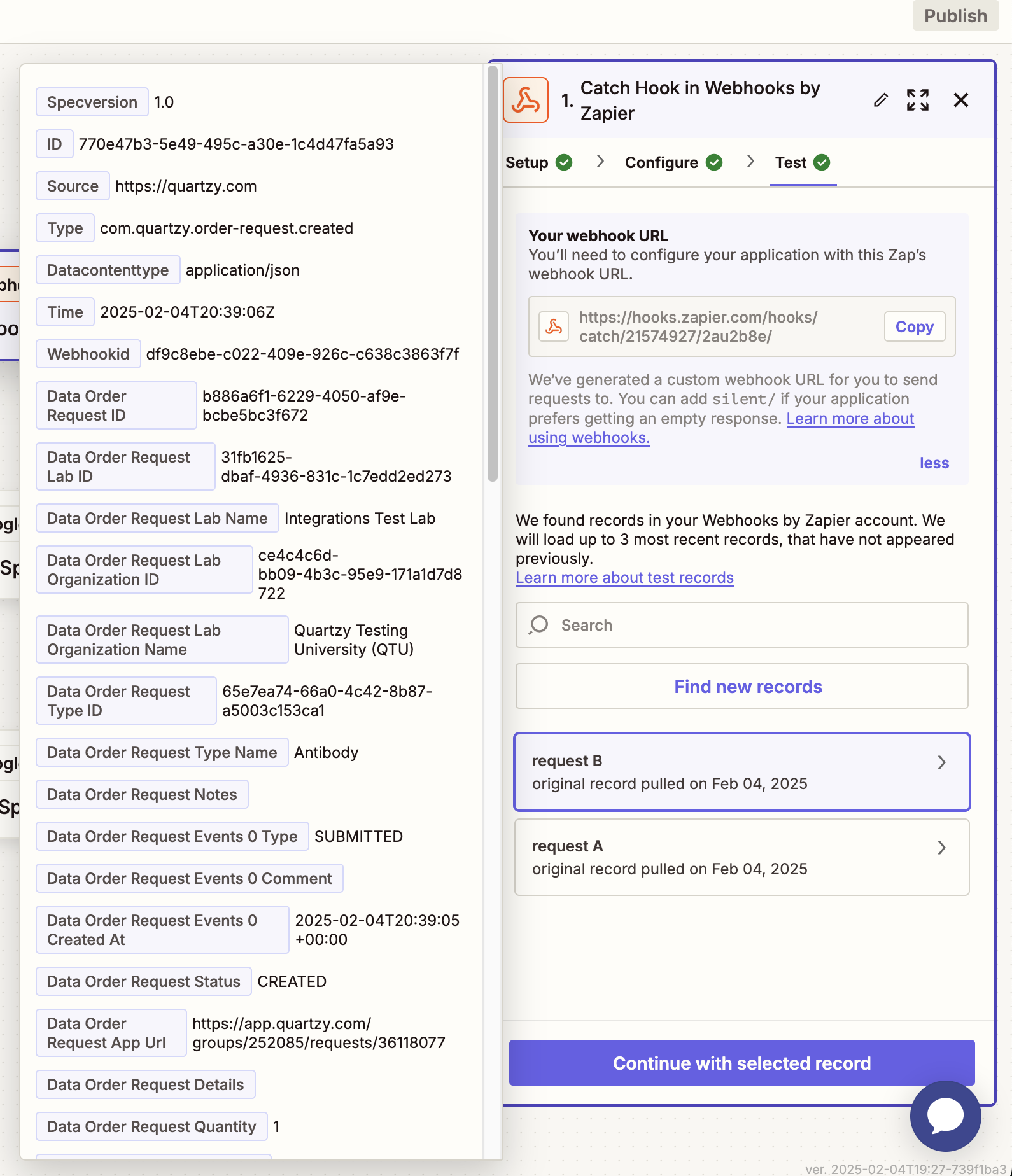Click the ID value 770e47b3-5e49-495c-a30e-1c4d47fa5a93
1012x1176 pixels.
(x=236, y=144)
